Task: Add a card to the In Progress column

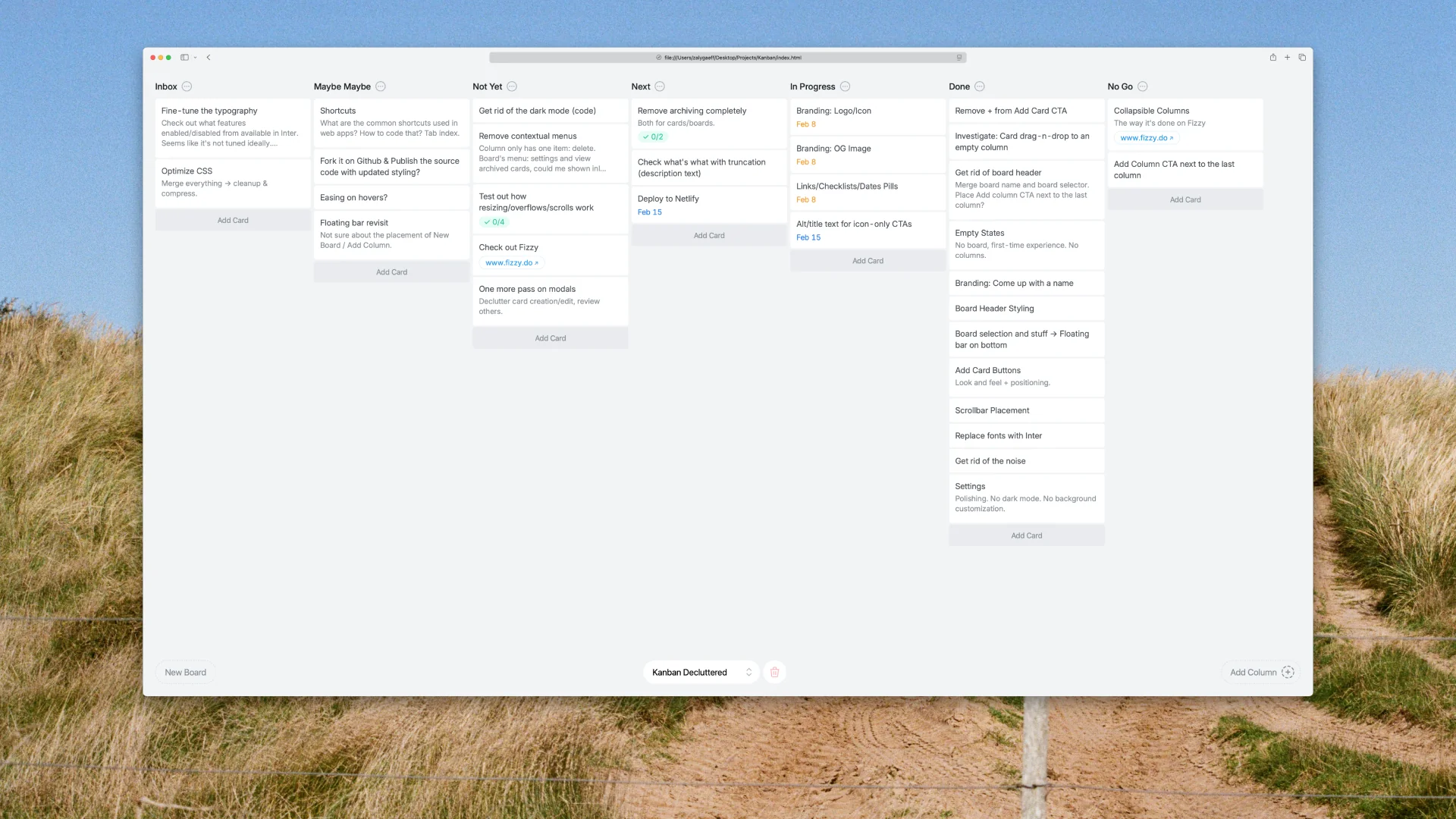Action: pos(868,261)
